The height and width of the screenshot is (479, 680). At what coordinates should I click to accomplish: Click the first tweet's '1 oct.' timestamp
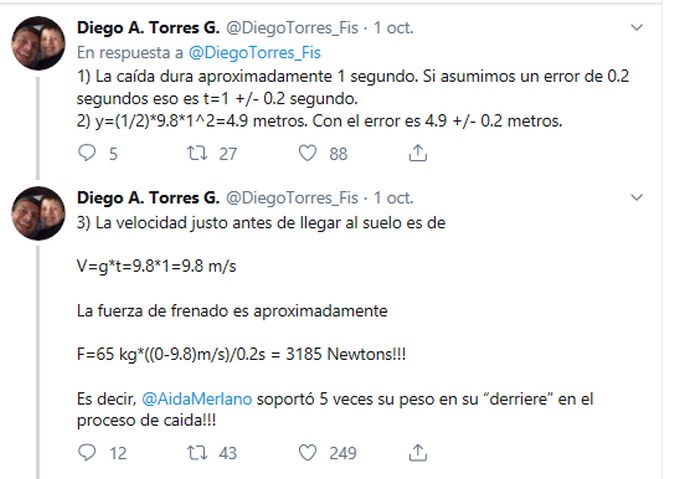(x=393, y=28)
